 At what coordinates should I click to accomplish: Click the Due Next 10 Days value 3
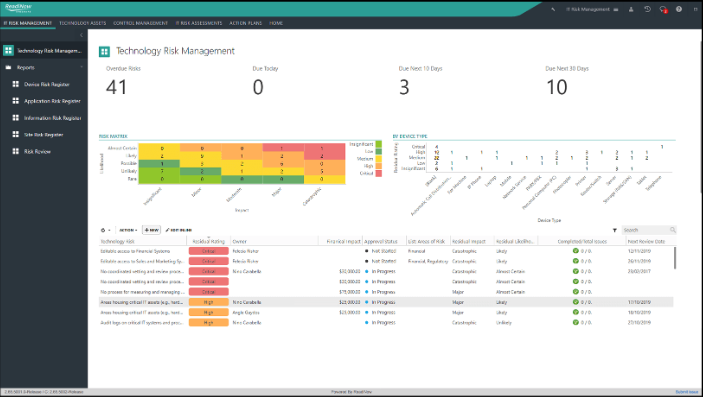click(404, 87)
